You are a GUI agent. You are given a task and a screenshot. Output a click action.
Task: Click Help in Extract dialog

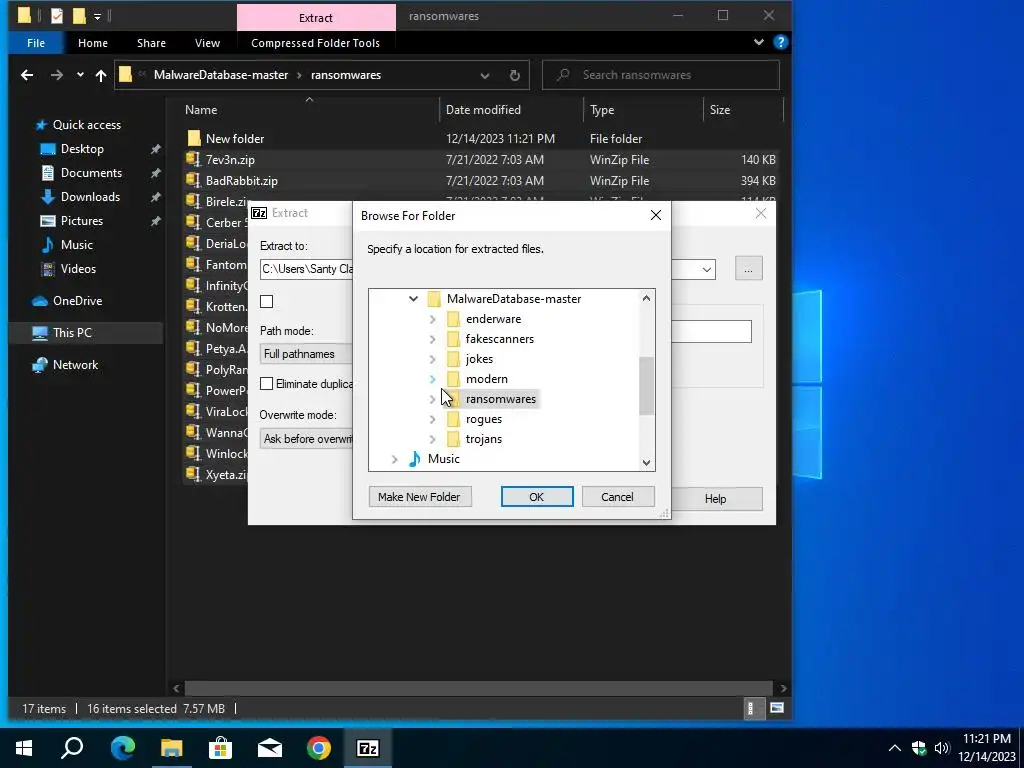point(716,499)
